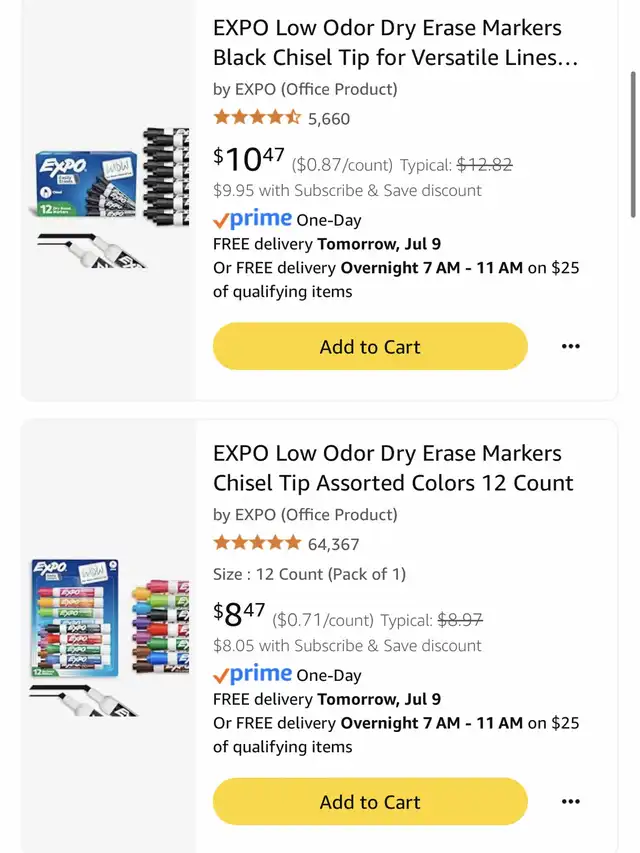Click $8.05 Subscribe & Save discount text
Screen dimensions: 640x853
click(x=347, y=646)
